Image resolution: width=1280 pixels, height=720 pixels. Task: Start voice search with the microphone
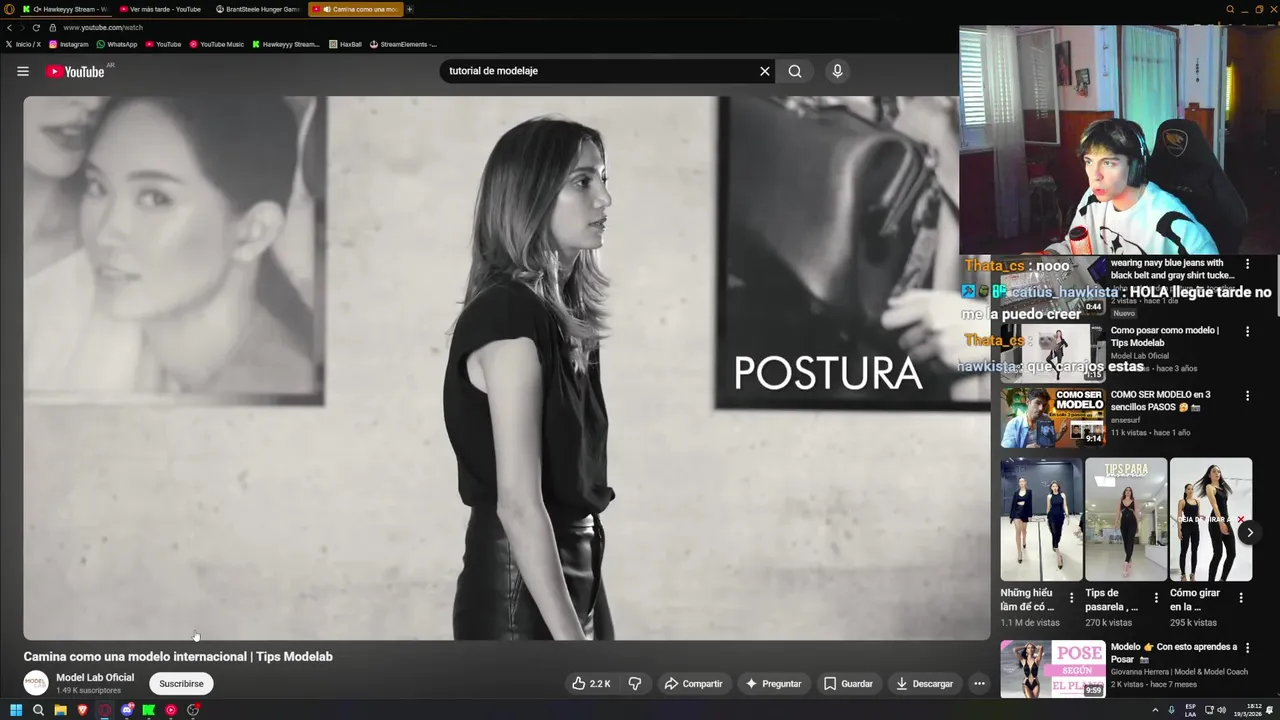pos(838,71)
